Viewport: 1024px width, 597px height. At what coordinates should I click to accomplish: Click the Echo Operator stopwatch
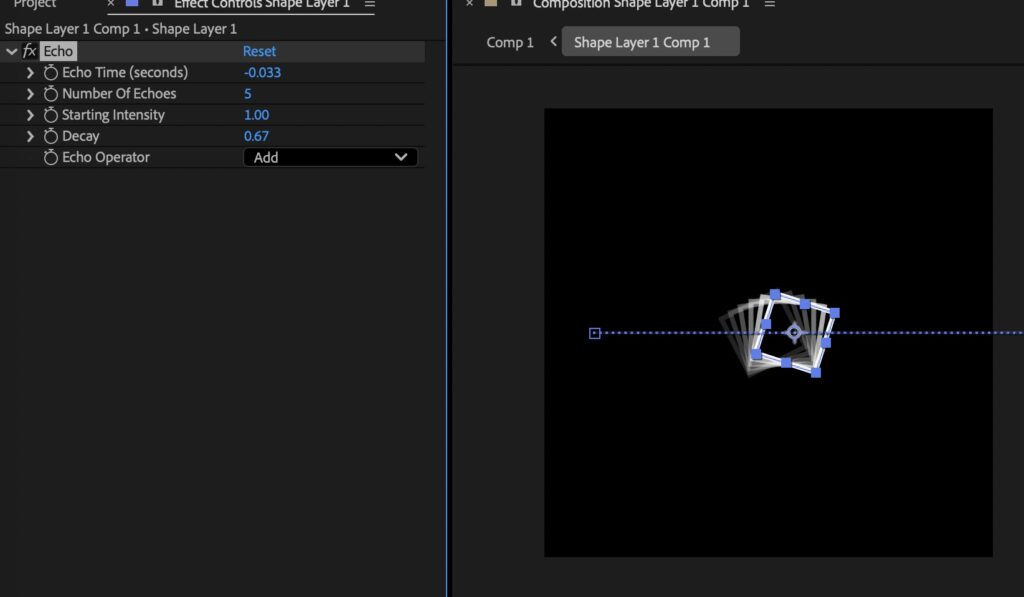tap(51, 158)
